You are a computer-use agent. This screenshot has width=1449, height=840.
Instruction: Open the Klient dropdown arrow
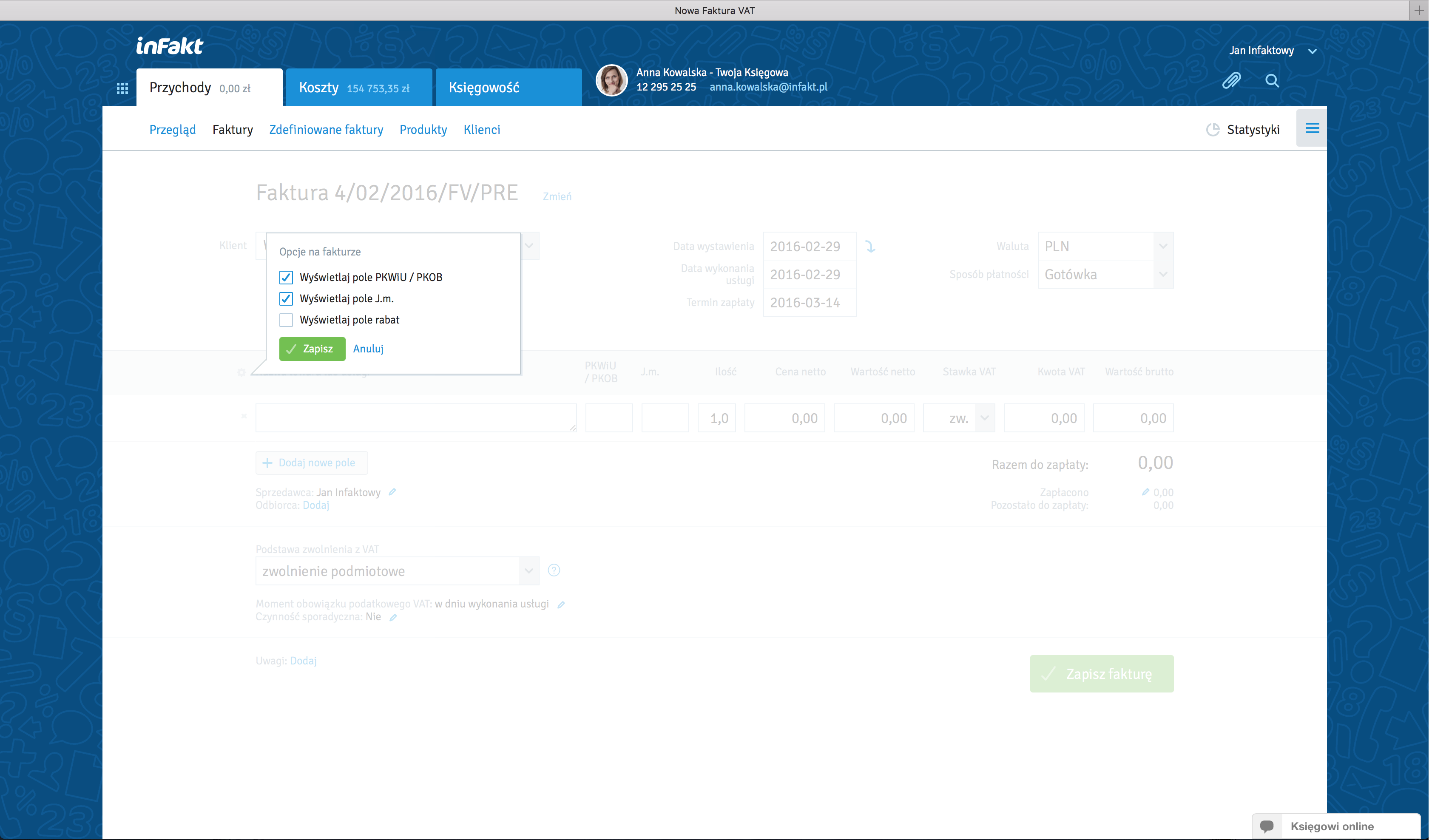pos(529,246)
